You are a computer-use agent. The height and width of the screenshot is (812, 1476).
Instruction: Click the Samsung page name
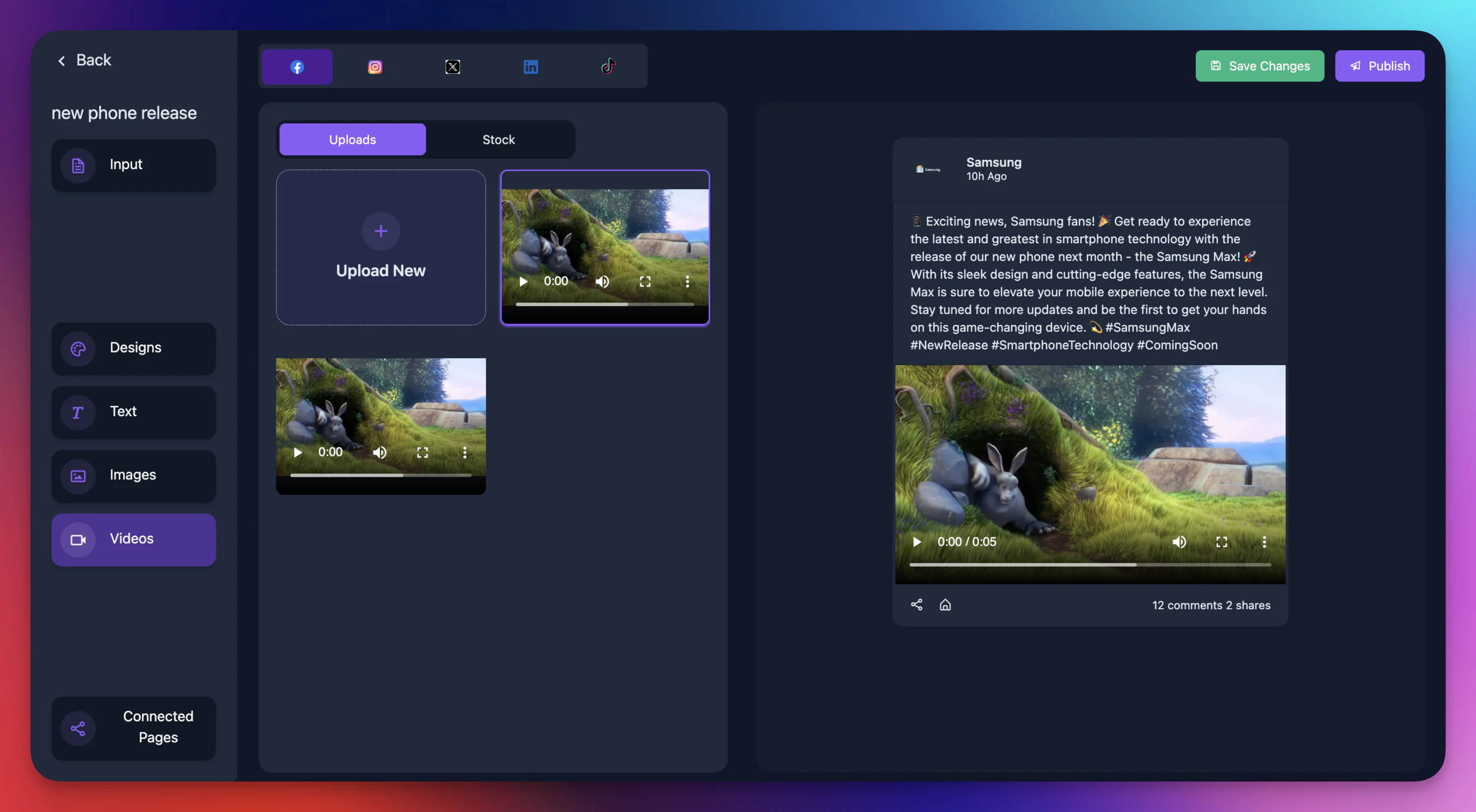click(993, 162)
